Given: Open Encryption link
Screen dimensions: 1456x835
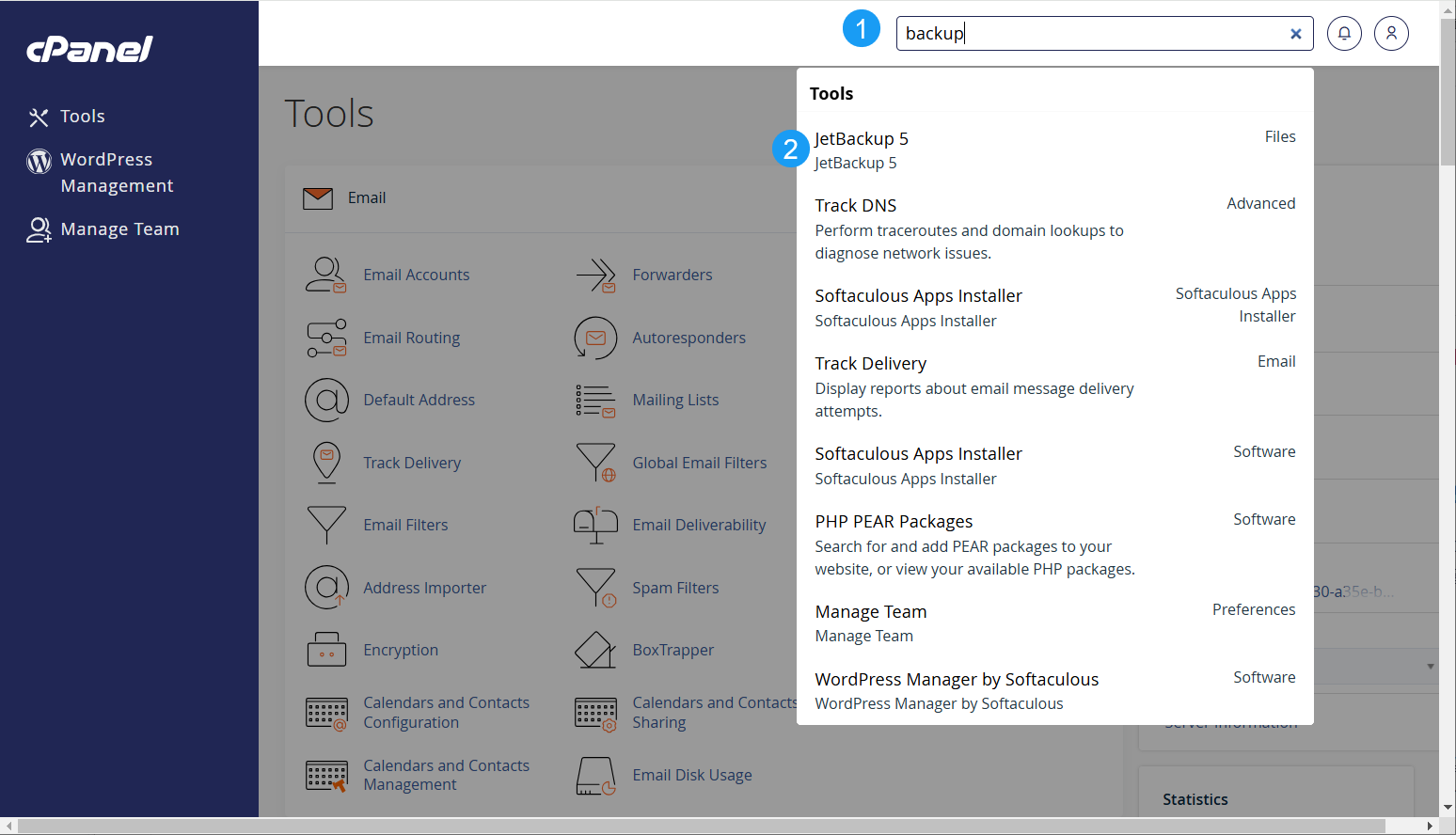Looking at the screenshot, I should click(401, 650).
